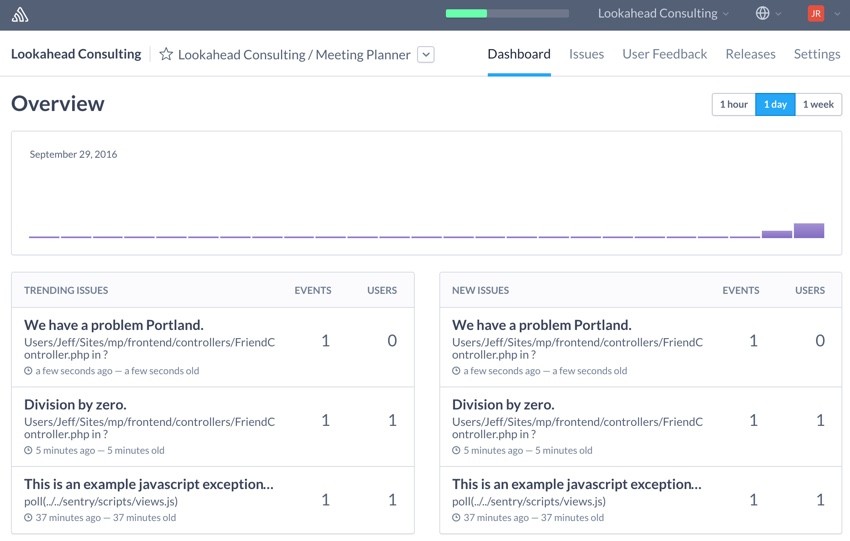Click USERS column header in Trending Issues
The width and height of the screenshot is (850, 541).
click(x=382, y=291)
